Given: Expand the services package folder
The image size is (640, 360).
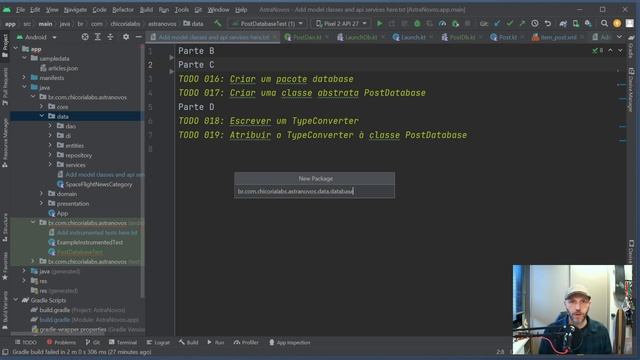Looking at the screenshot, I should 51,165.
